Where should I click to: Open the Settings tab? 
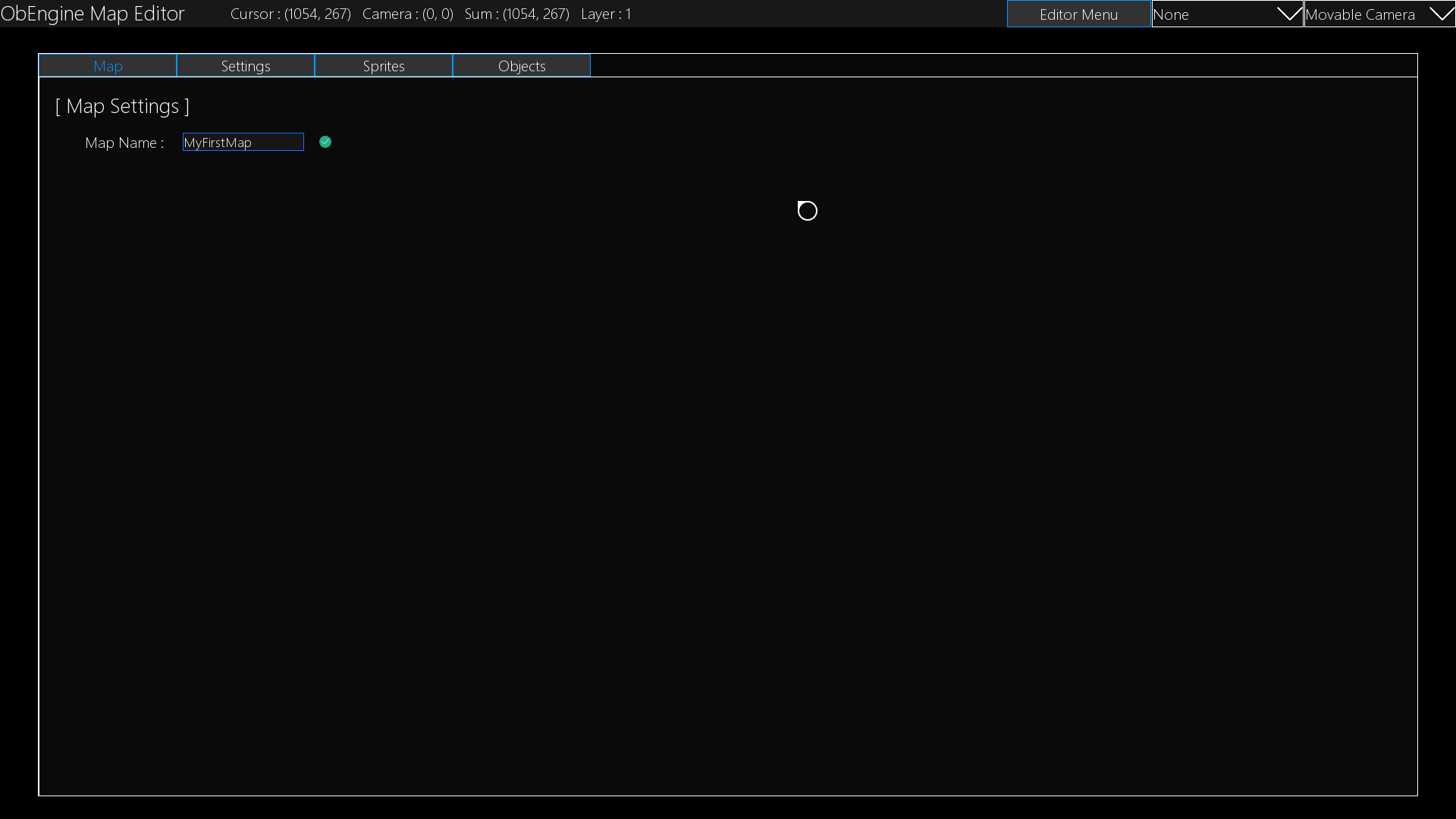tap(246, 66)
